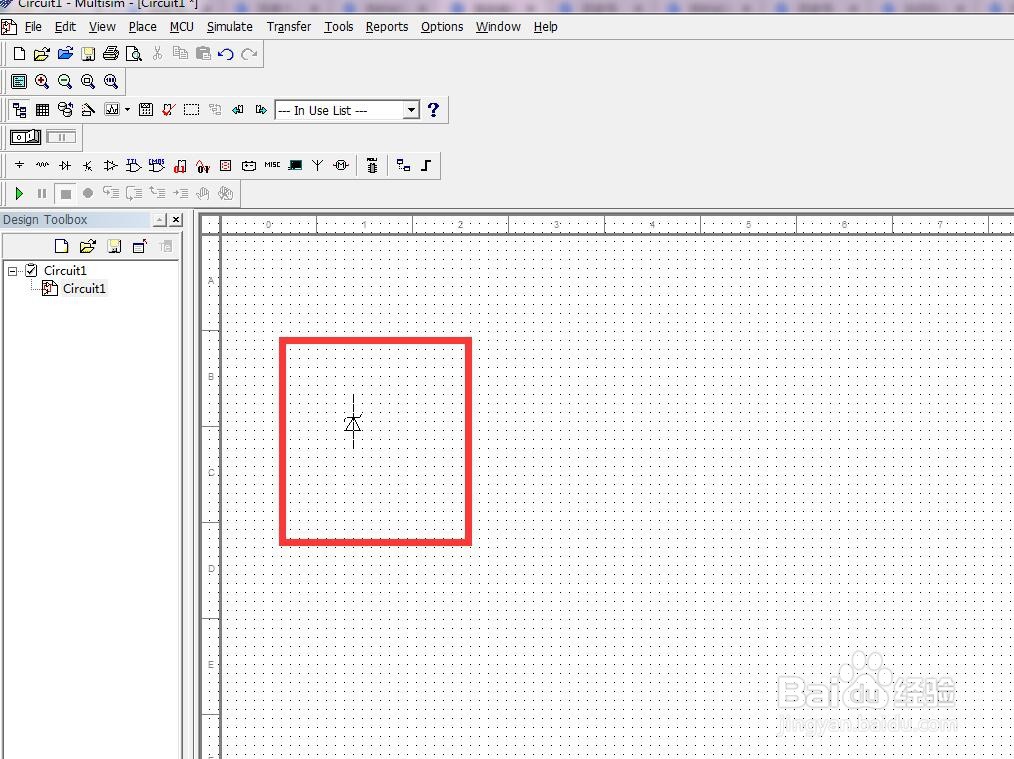Toggle the Design Toolbox panel icon
Screen dimensions: 1014x759
19,110
